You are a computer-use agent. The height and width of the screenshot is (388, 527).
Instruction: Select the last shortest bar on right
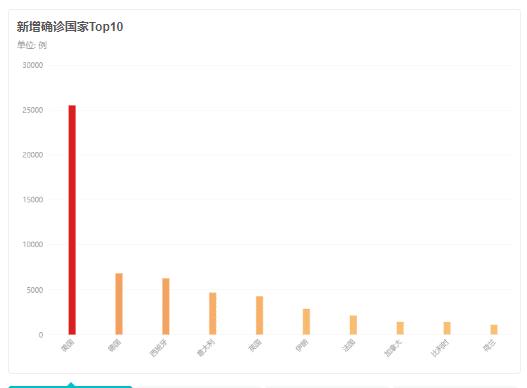[x=494, y=329]
